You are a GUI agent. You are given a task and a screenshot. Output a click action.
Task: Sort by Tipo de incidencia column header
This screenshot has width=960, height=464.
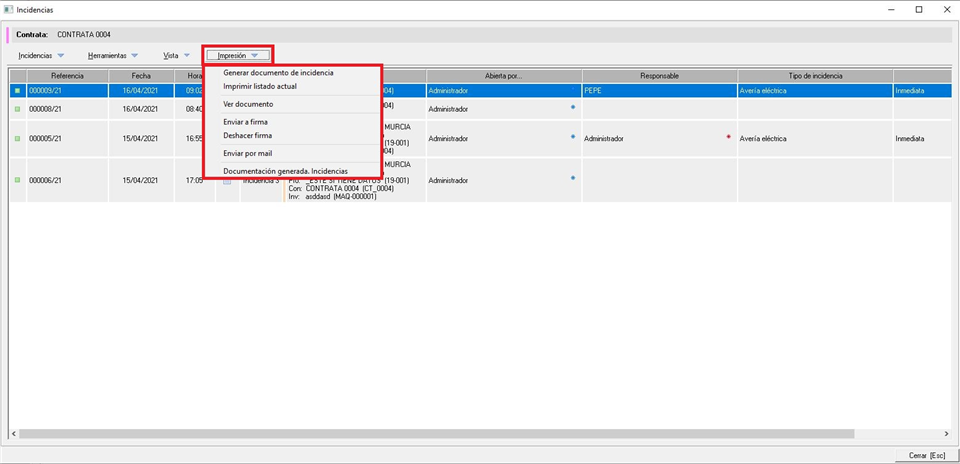(815, 76)
